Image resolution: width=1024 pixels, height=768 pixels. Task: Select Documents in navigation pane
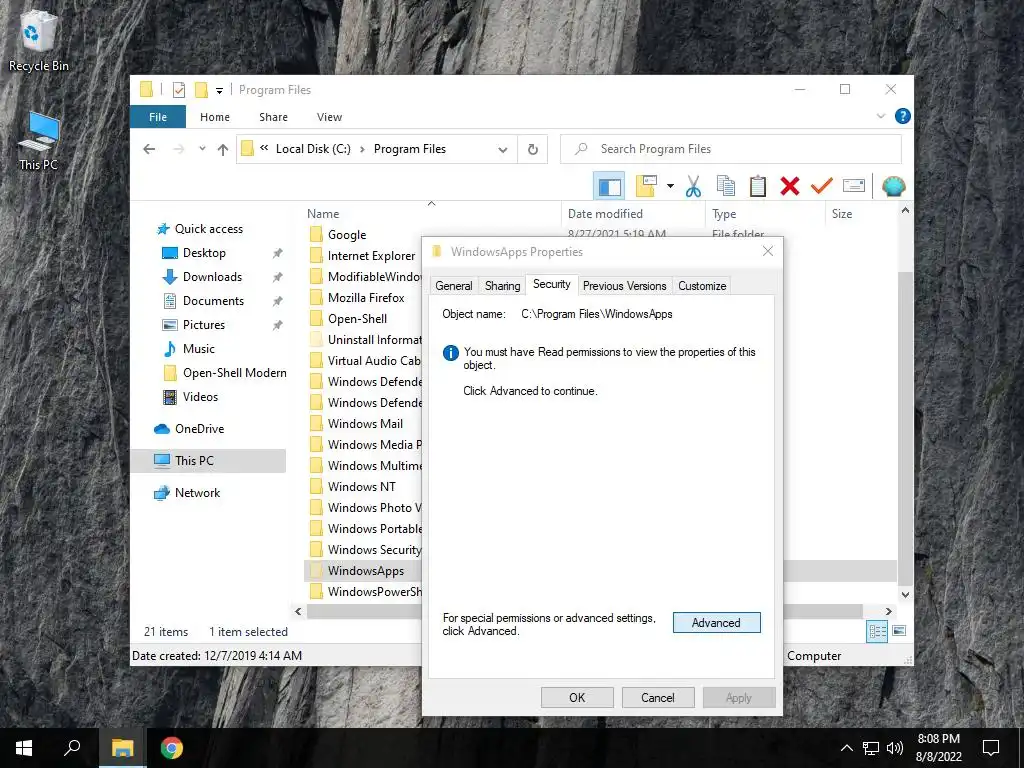[x=213, y=301]
